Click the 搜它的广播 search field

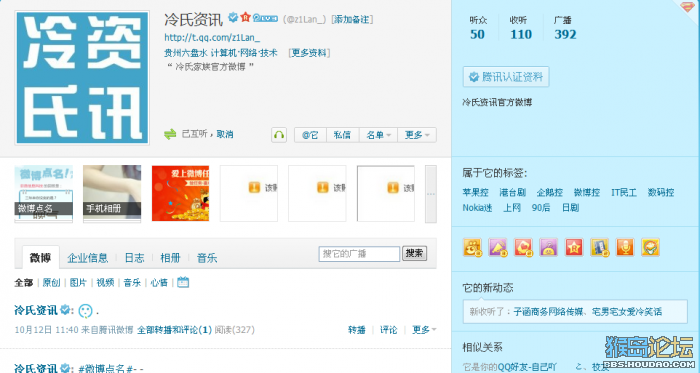[359, 253]
